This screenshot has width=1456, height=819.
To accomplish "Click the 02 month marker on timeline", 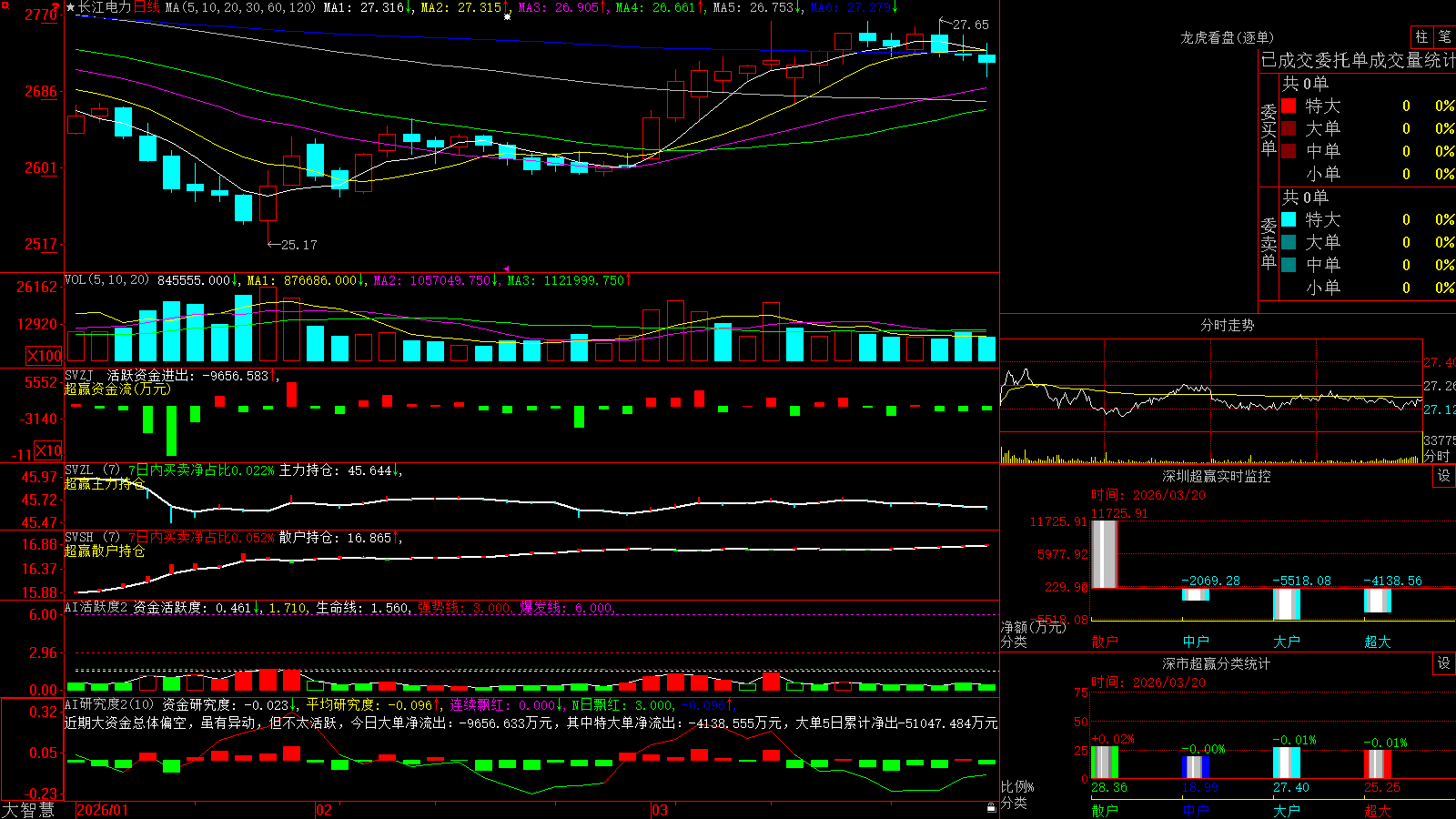I will (x=324, y=810).
